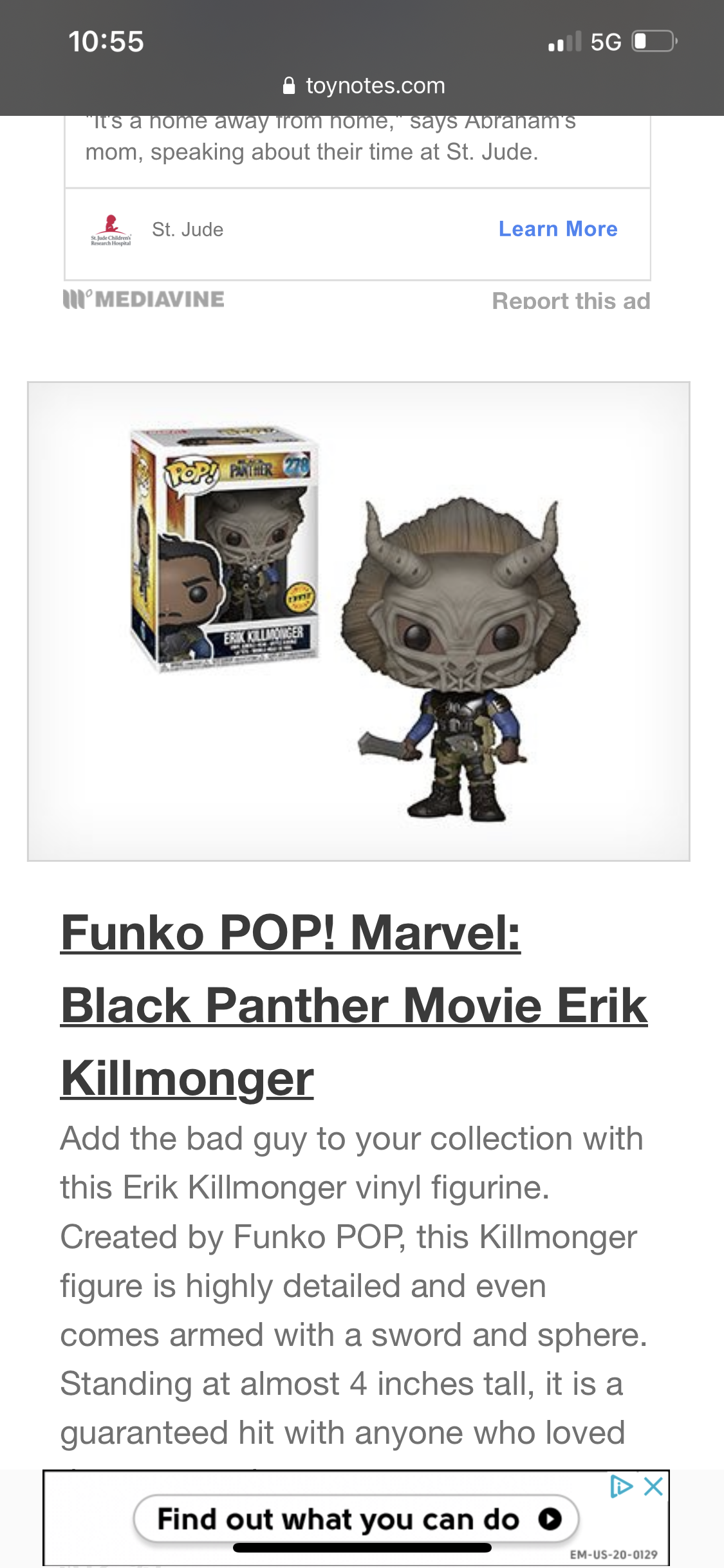
Task: Tap the 5G network indicator
Action: [606, 42]
